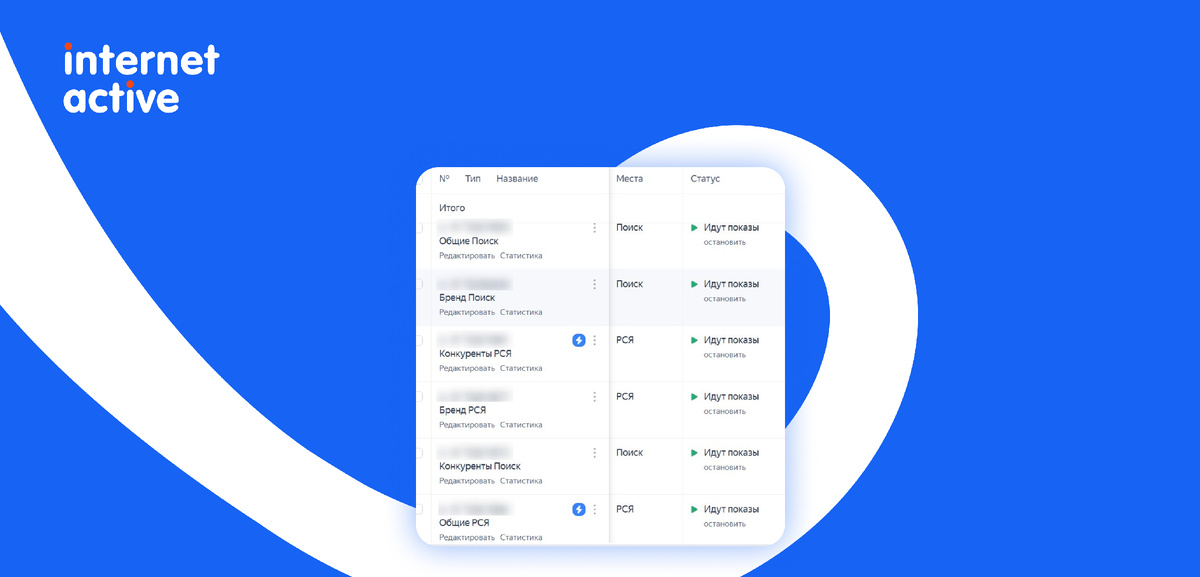Click green play icon in Бренд Поиск status
Screen dimensions: 1200x577
coord(694,284)
